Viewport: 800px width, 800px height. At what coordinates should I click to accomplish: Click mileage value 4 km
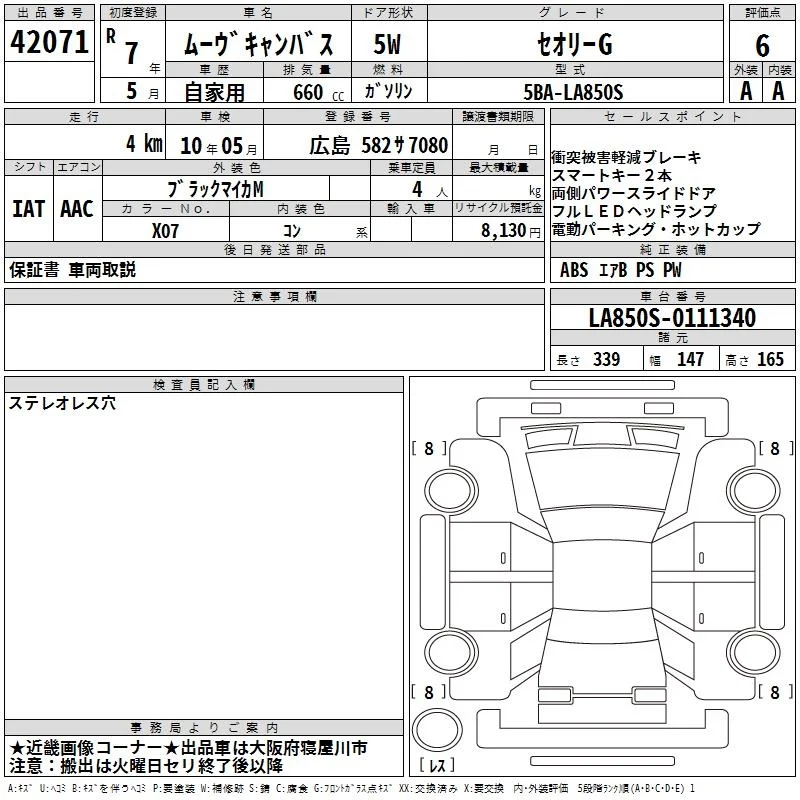(144, 143)
